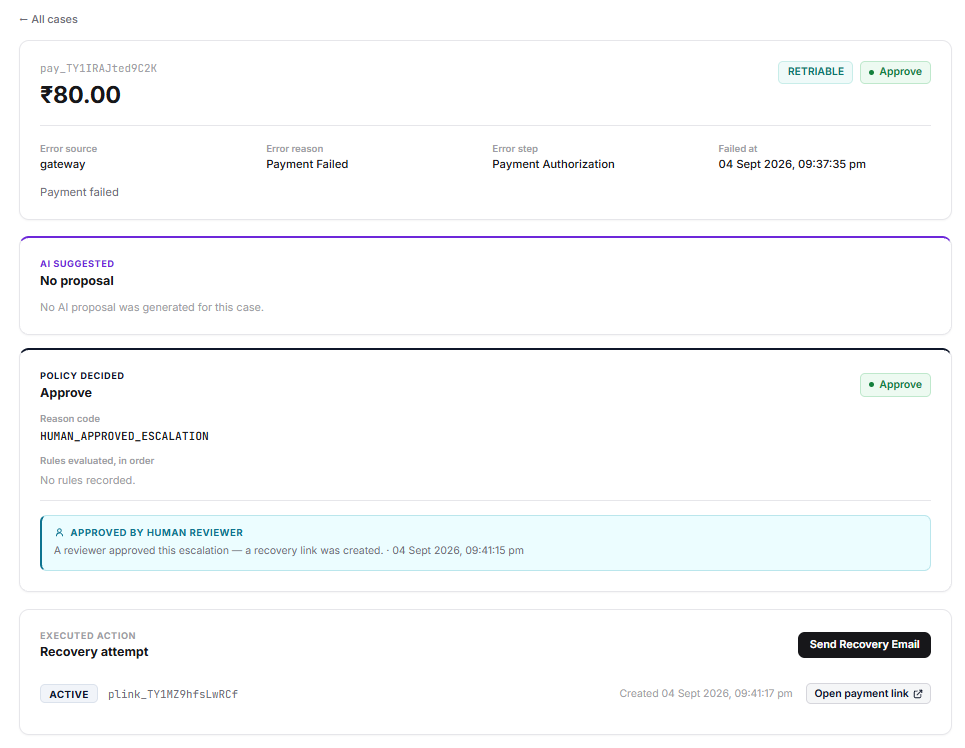
Task: Go back to All cases
Action: 49,19
